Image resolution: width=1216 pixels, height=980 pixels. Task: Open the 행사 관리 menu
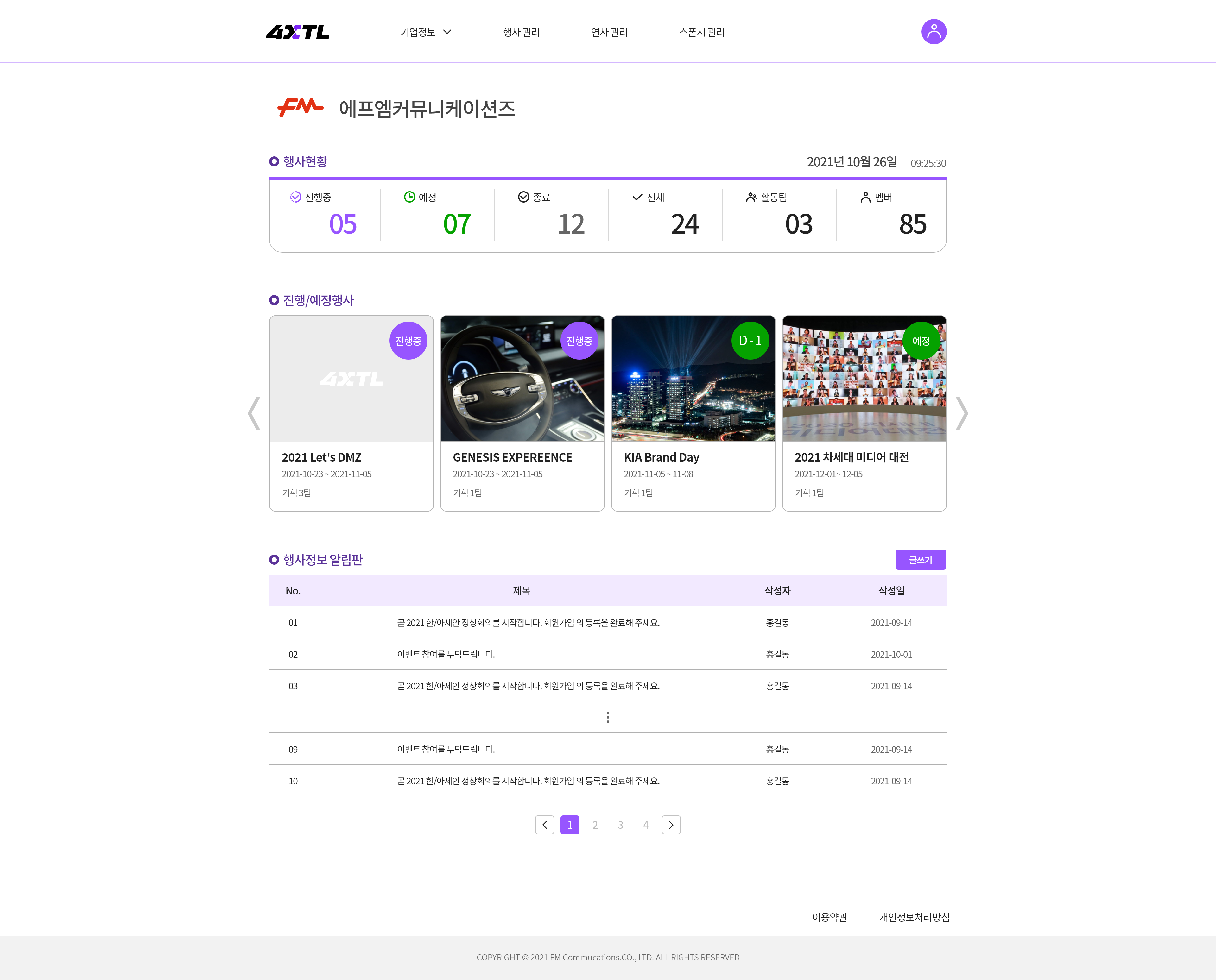coord(521,32)
